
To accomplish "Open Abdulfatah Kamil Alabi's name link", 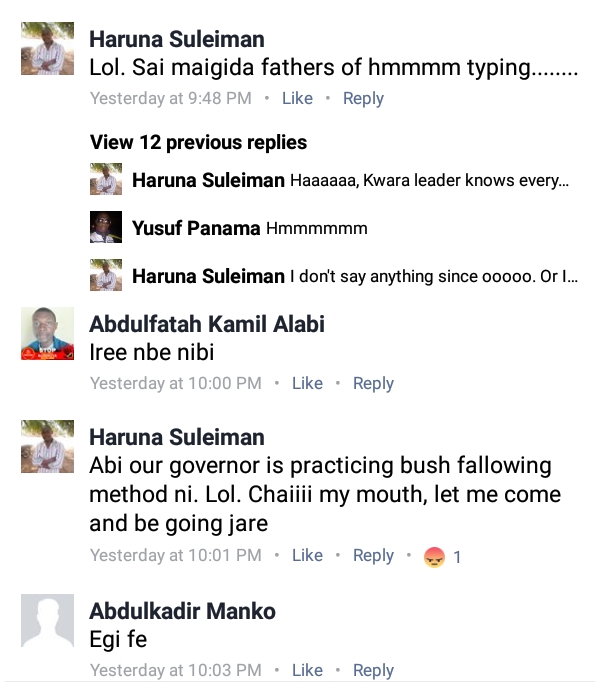I will 207,324.
